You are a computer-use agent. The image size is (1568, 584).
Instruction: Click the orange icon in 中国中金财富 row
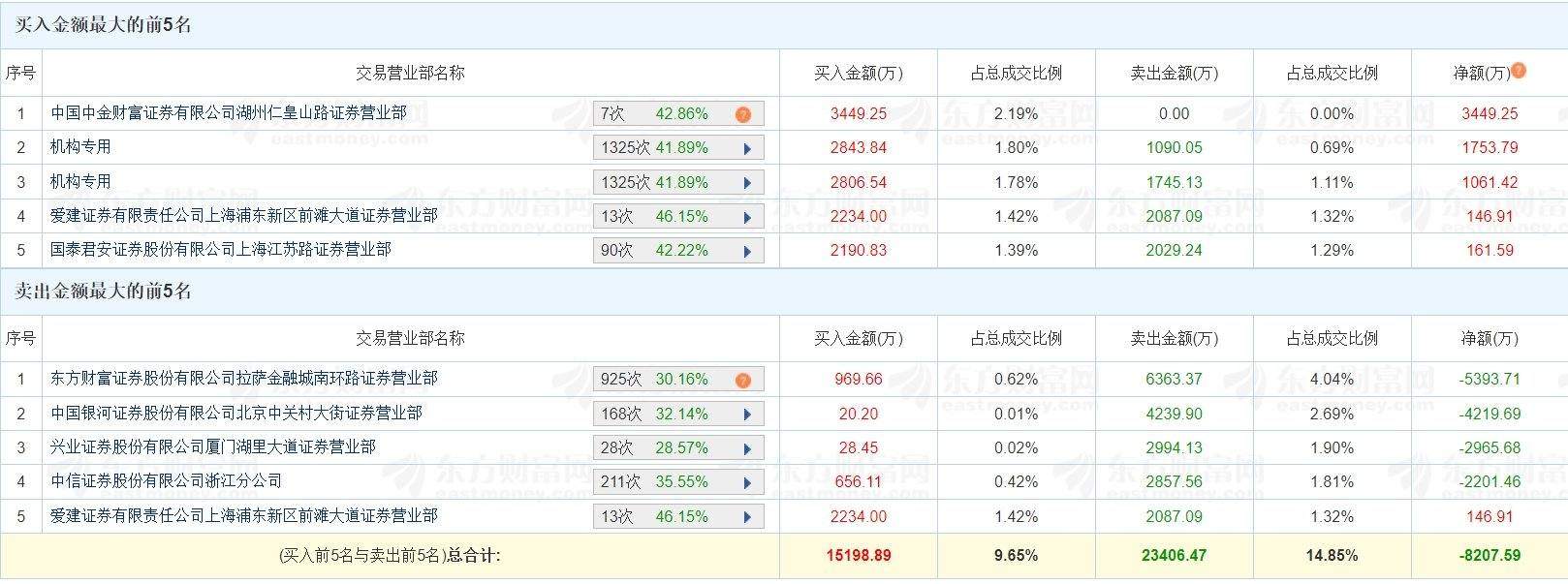point(743,114)
